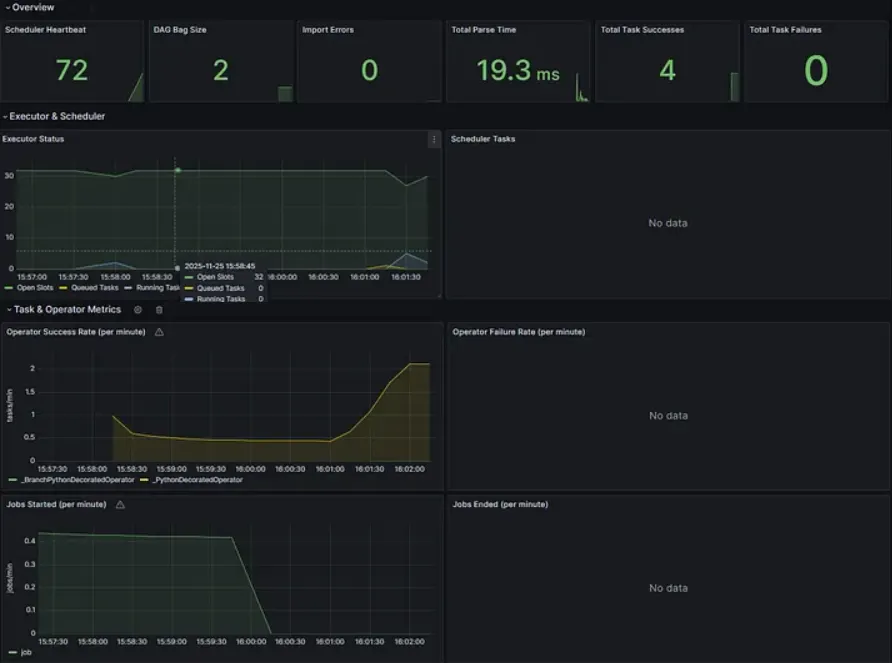Image resolution: width=892 pixels, height=663 pixels.
Task: Click the Jobs Ended (per minute) panel title
Action: click(x=501, y=504)
